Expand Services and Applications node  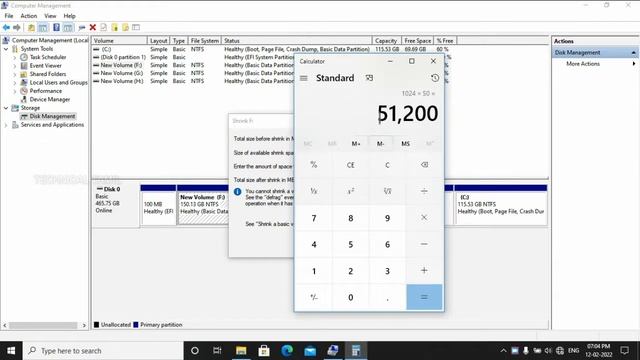point(6,125)
